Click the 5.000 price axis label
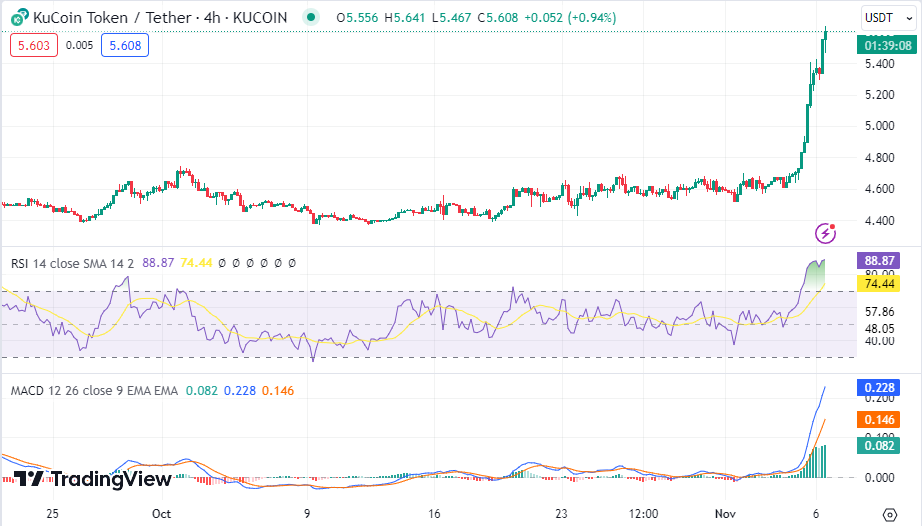Screen dimensions: 922x526 [880, 126]
